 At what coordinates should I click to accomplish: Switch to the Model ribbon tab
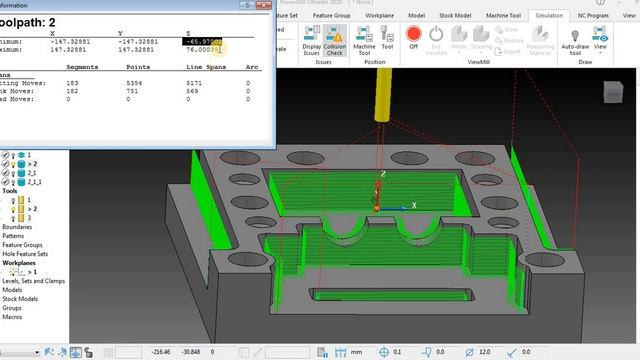pyautogui.click(x=416, y=16)
